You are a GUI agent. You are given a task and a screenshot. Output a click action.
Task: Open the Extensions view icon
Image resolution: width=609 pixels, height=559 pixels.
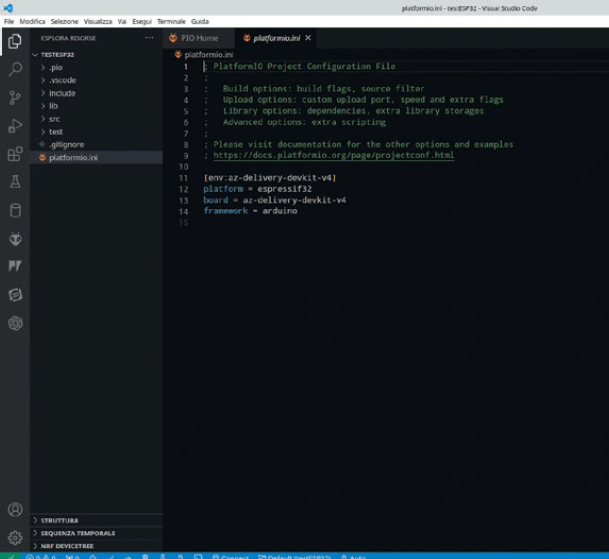(x=15, y=154)
